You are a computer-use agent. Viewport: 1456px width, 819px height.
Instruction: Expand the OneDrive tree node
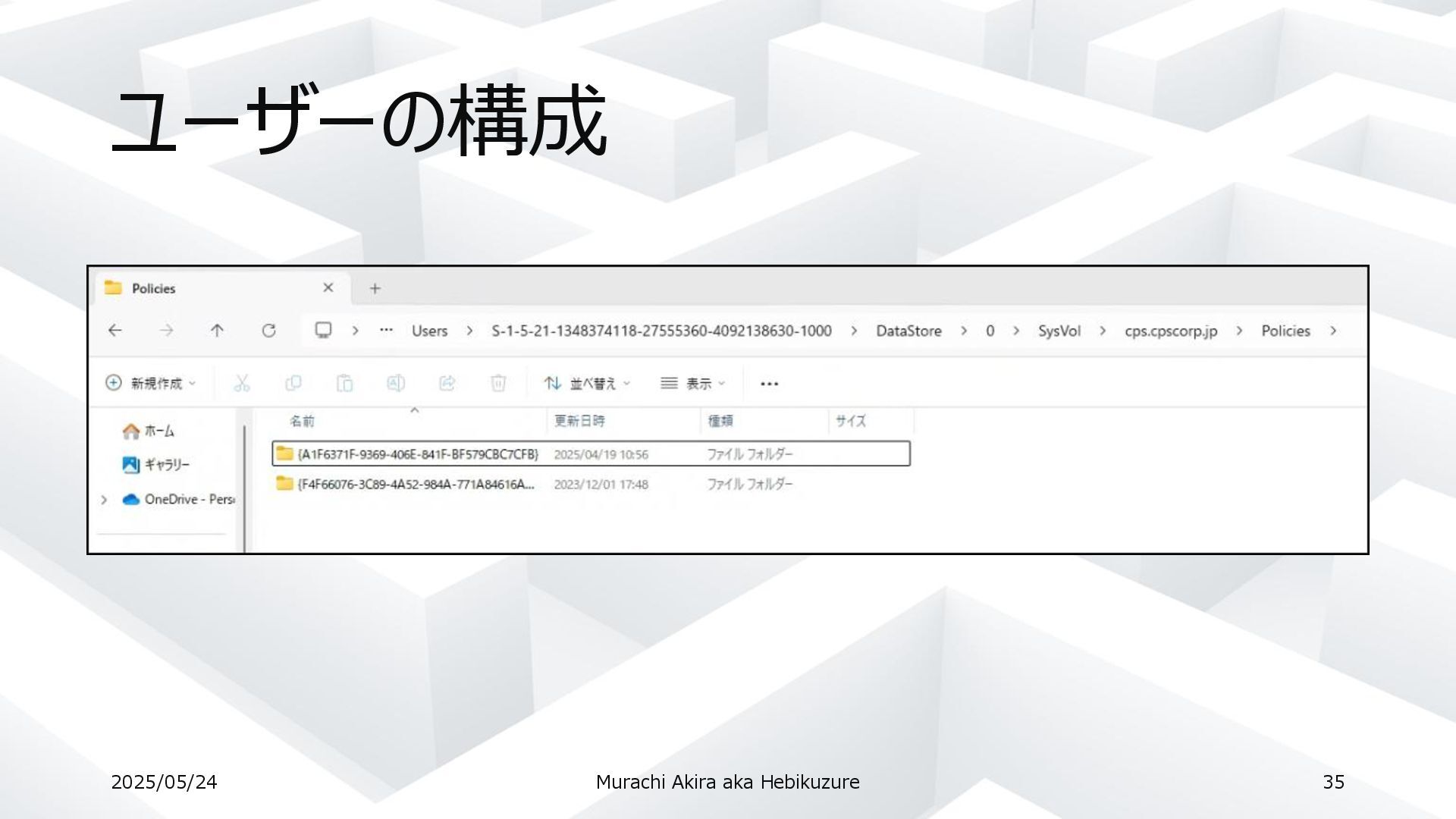pos(104,500)
